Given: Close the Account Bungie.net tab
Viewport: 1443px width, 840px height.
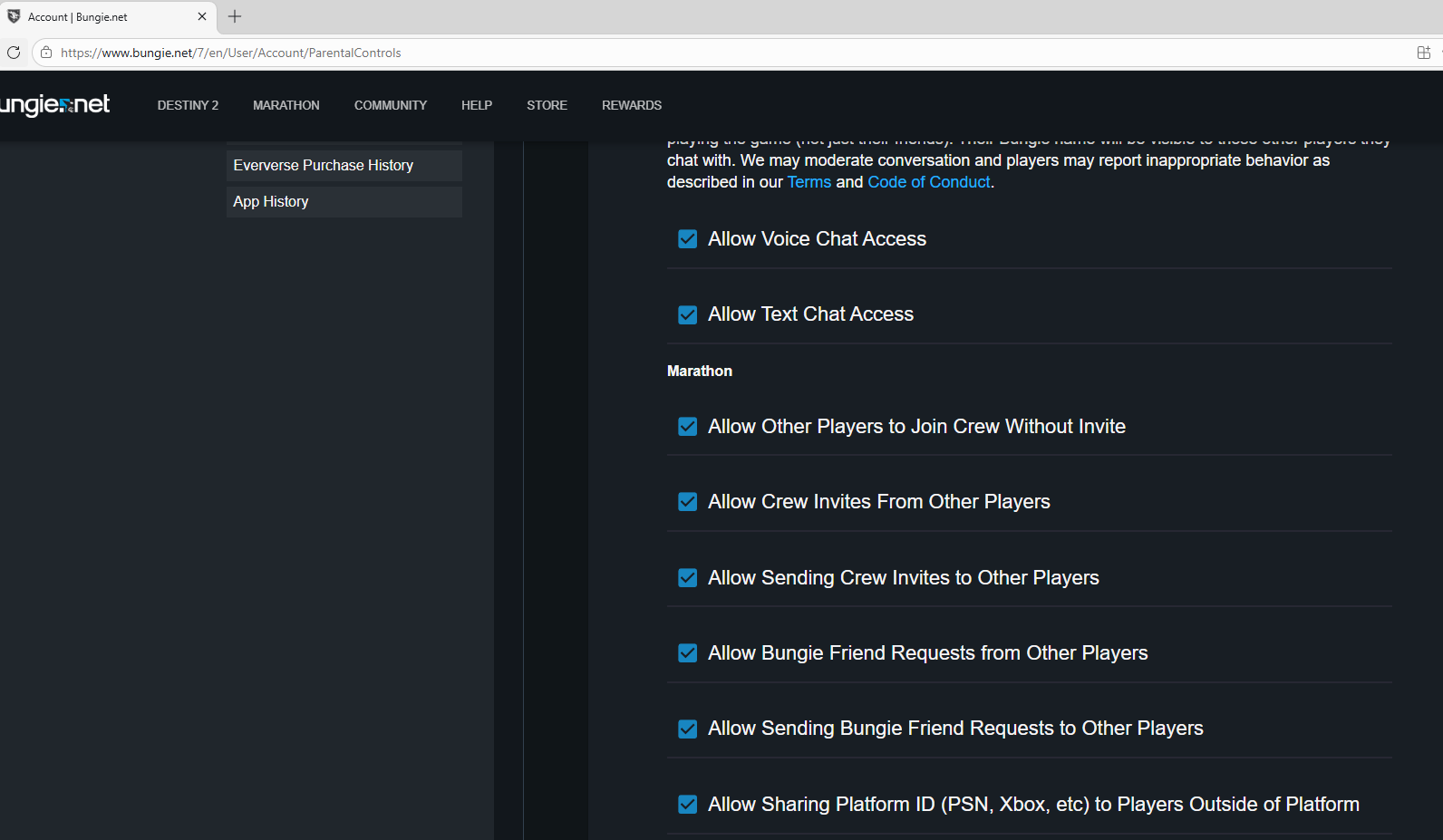Looking at the screenshot, I should [x=202, y=16].
